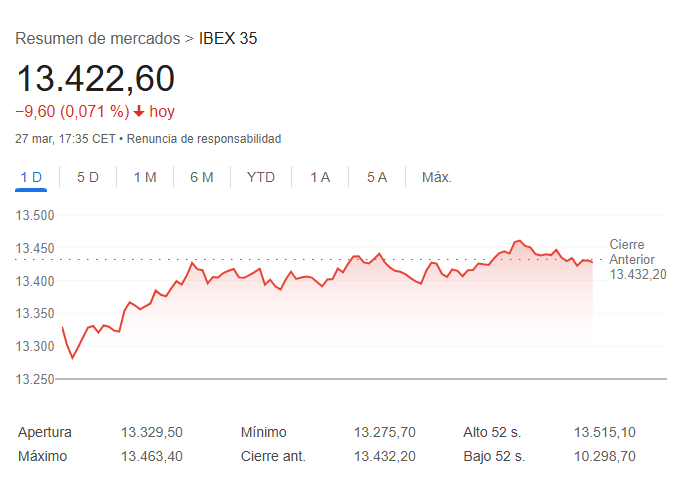This screenshot has height=477, width=690.
Task: Switch to the Máx. chart range
Action: pos(437,177)
